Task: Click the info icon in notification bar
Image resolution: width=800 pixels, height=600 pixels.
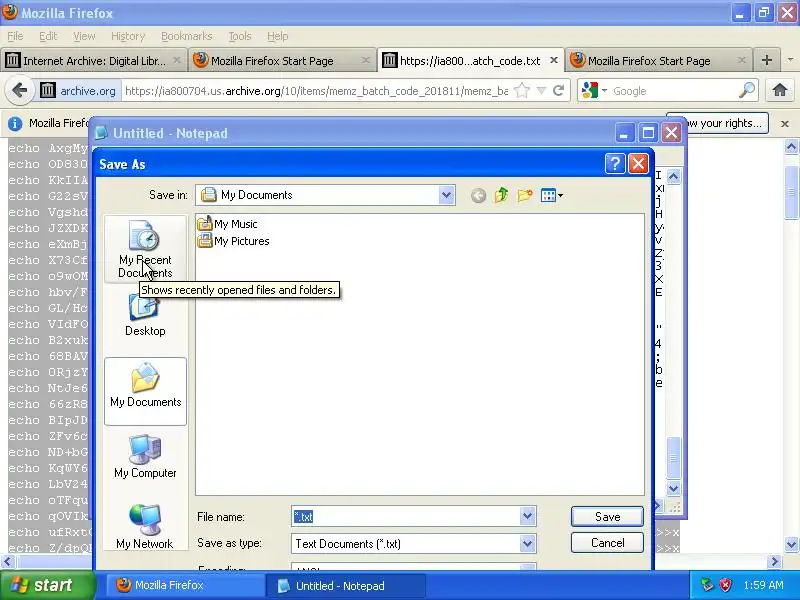Action: (x=15, y=123)
